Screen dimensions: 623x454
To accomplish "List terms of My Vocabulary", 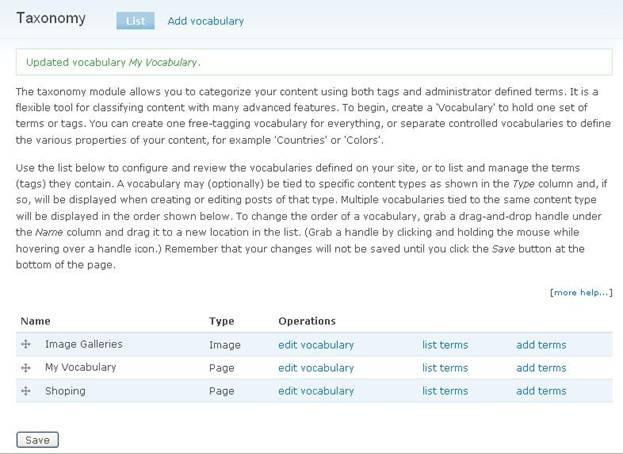I will point(445,368).
